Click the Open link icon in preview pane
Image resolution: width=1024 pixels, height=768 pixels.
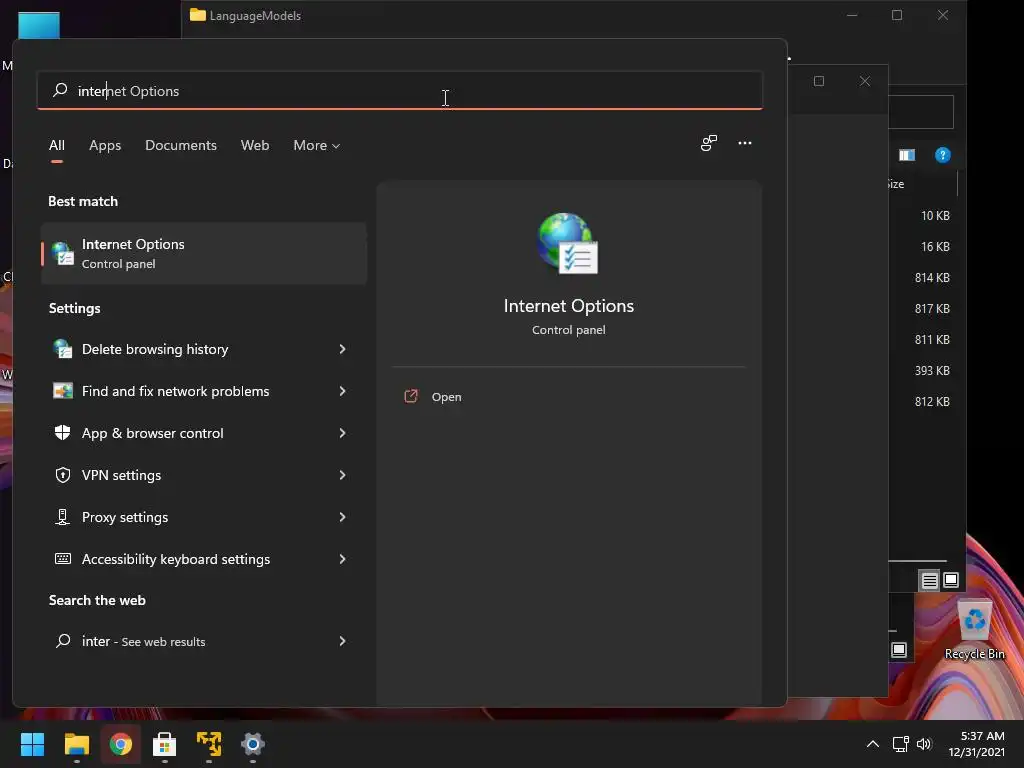[411, 396]
